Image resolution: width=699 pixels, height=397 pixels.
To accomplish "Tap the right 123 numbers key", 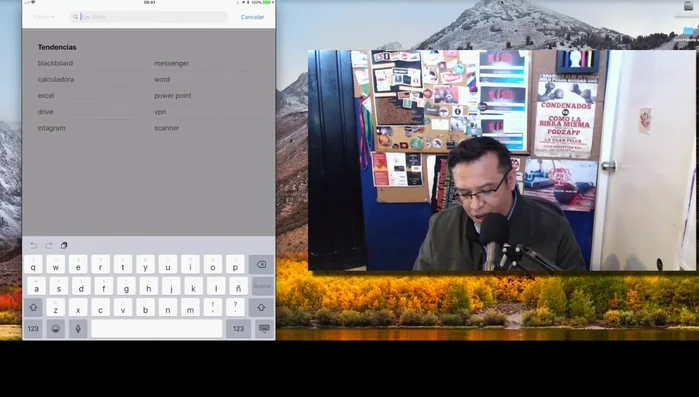I will click(x=238, y=329).
